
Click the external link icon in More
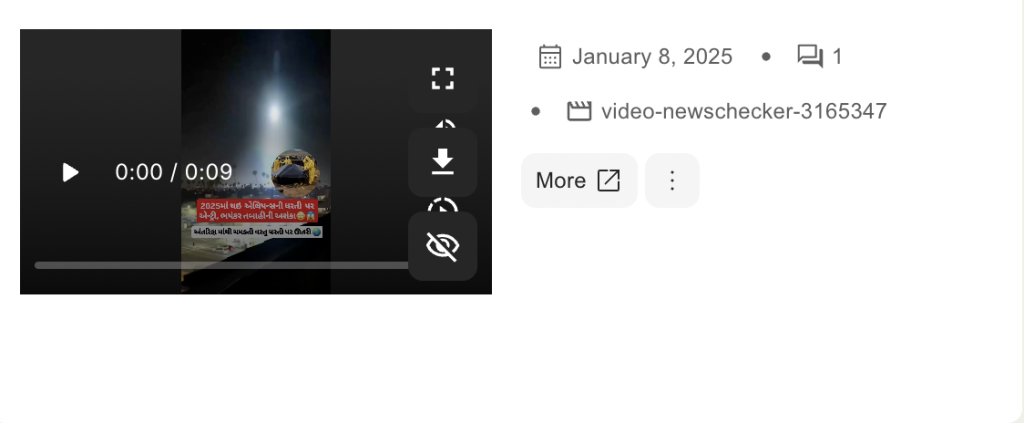609,181
